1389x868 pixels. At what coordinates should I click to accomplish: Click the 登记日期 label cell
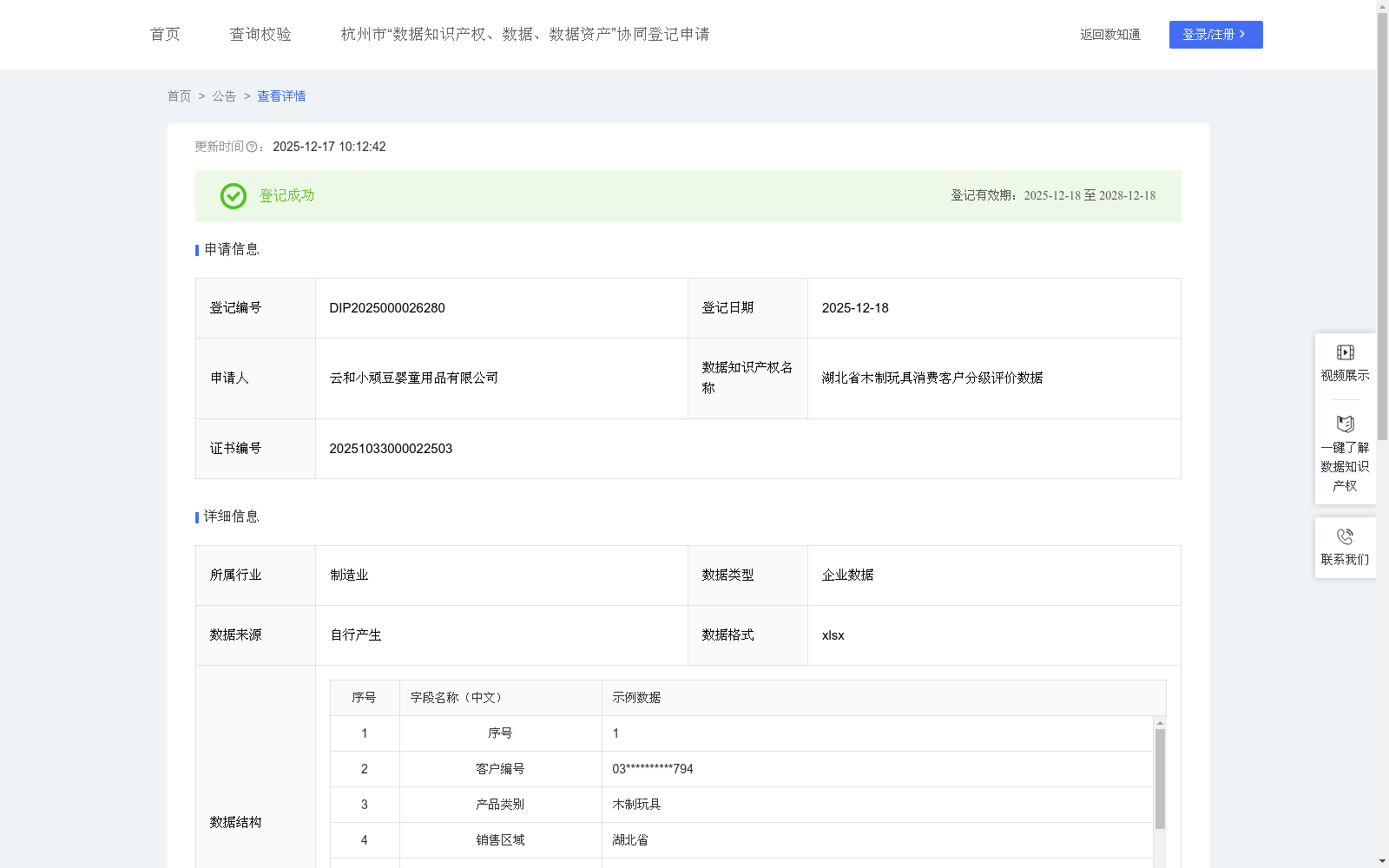(747, 308)
